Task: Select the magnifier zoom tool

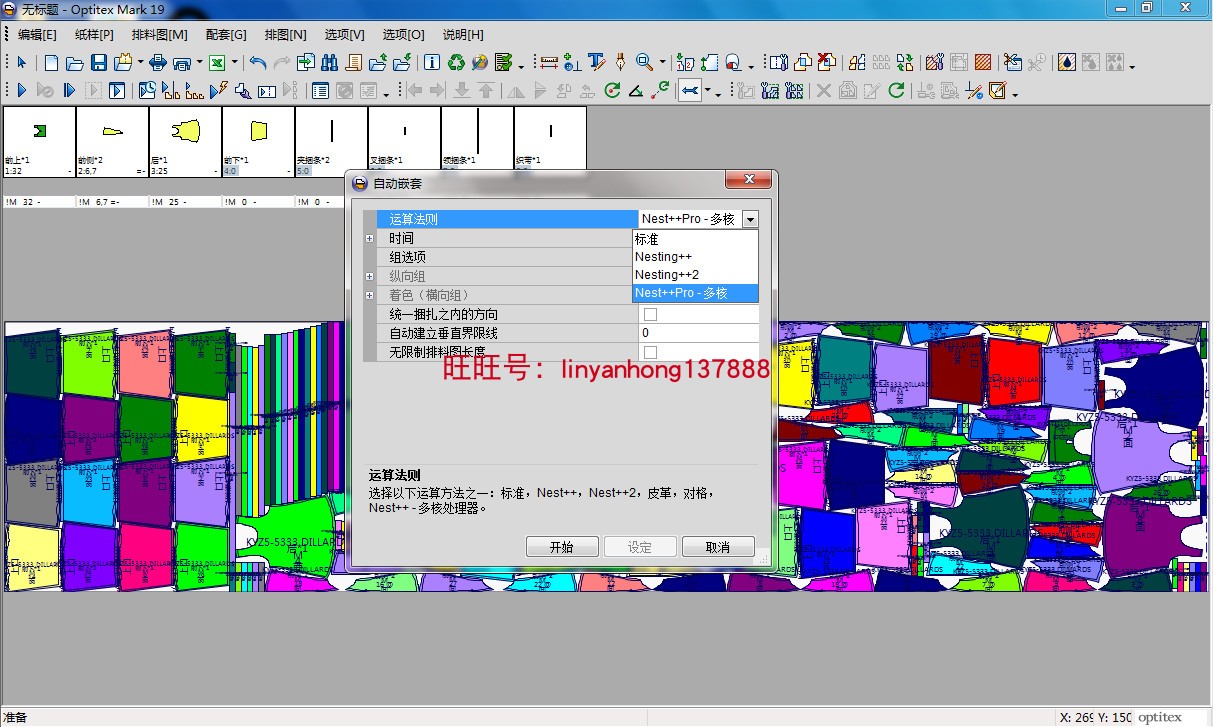Action: [x=644, y=62]
